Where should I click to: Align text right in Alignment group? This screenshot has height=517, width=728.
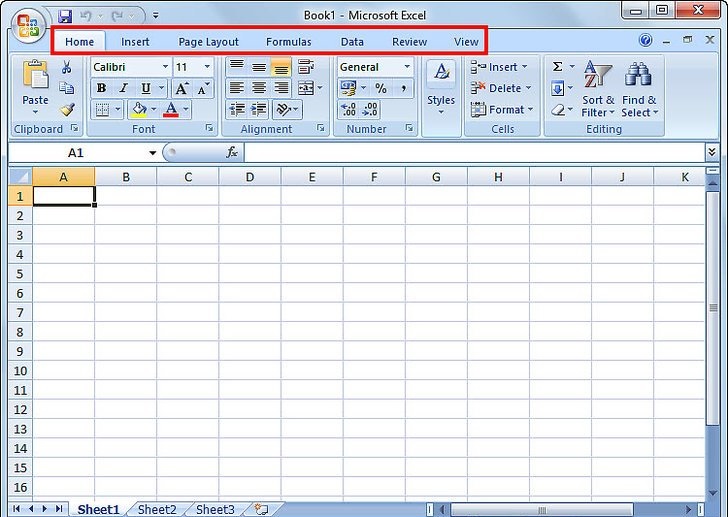click(x=281, y=88)
